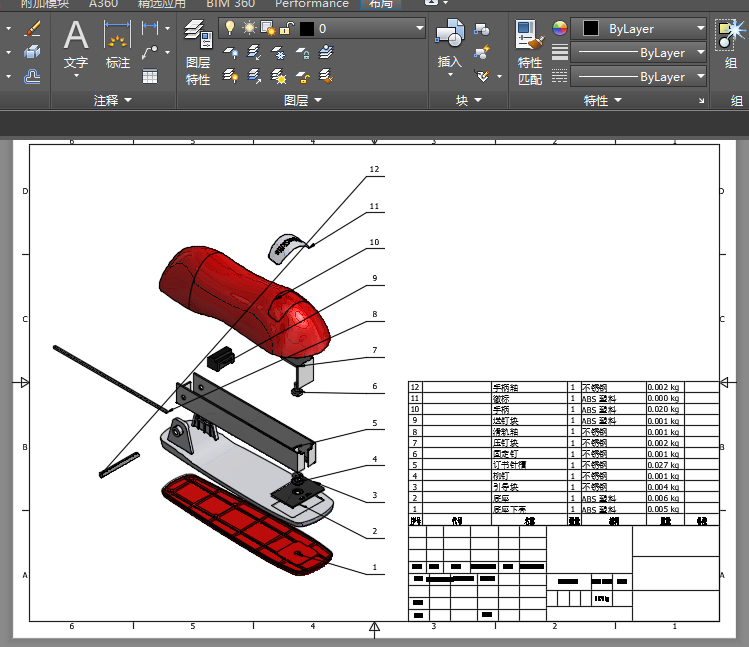Toggle layer lock padlock icon

point(286,28)
